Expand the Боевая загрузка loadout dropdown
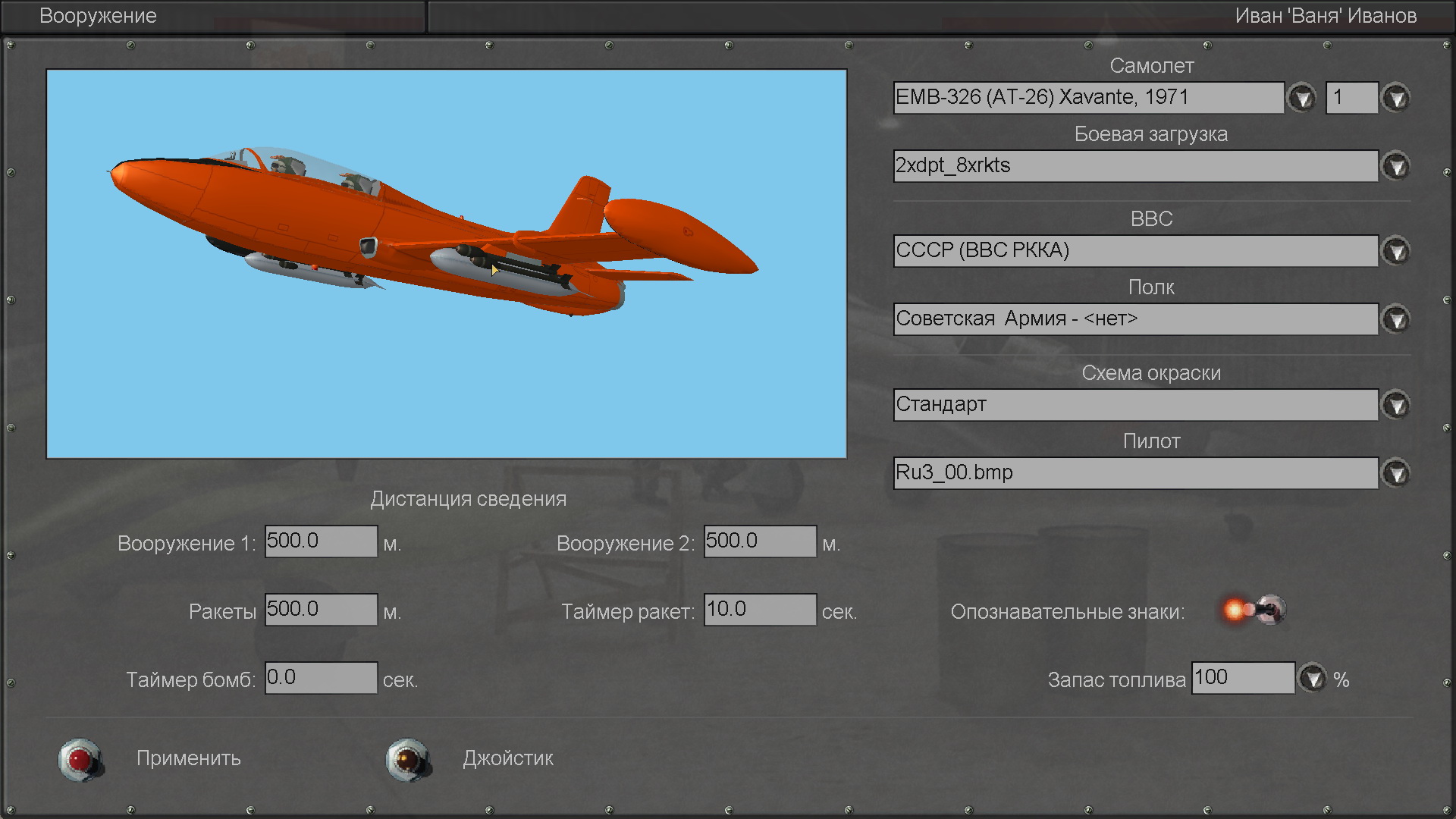The height and width of the screenshot is (819, 1456). (1396, 166)
